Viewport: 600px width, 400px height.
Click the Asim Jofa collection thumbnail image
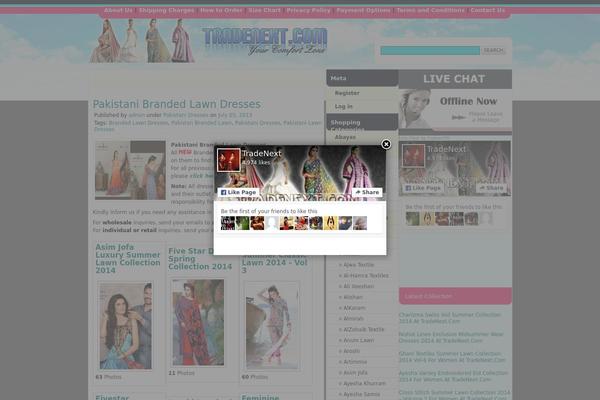(x=126, y=326)
